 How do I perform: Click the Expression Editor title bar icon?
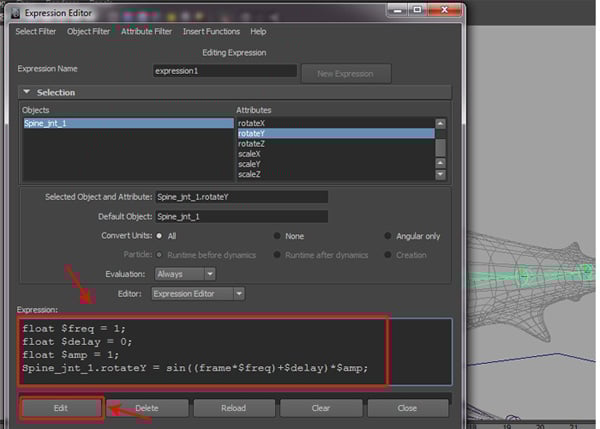click(x=15, y=13)
